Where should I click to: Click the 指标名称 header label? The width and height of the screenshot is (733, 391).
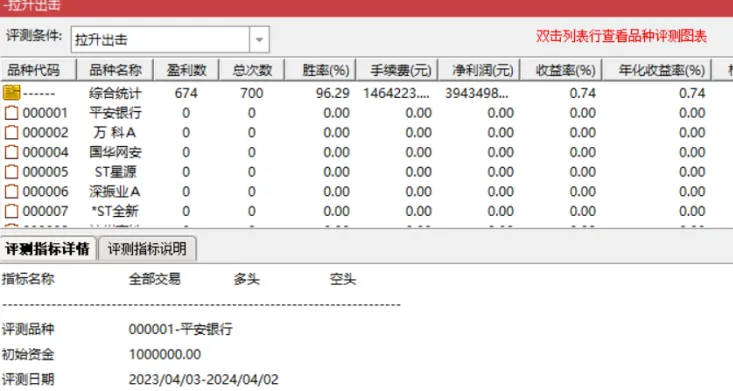pyautogui.click(x=28, y=279)
